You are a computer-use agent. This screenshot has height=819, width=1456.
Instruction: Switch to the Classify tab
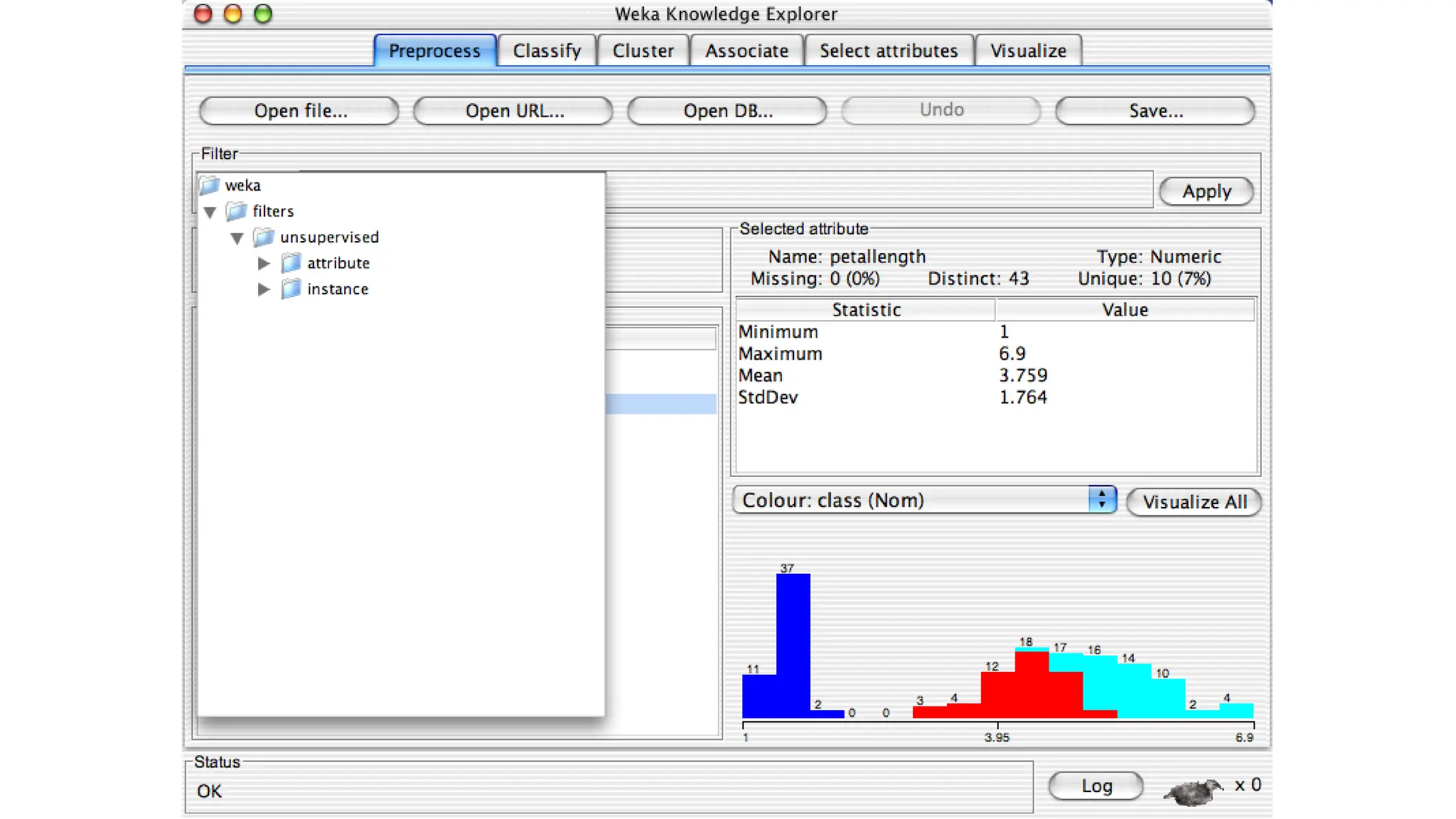pos(547,51)
